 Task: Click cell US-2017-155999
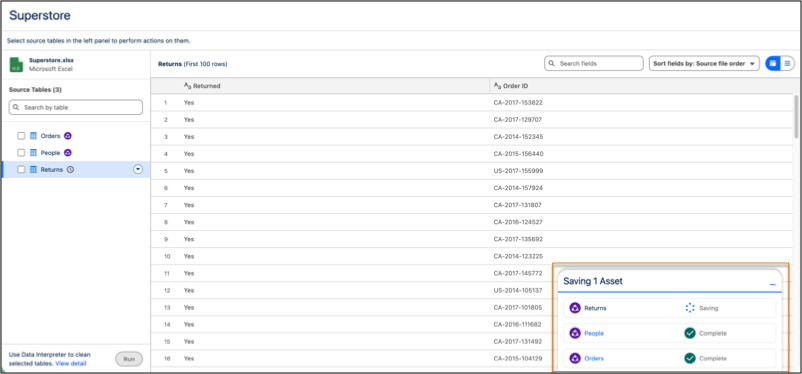pyautogui.click(x=518, y=171)
